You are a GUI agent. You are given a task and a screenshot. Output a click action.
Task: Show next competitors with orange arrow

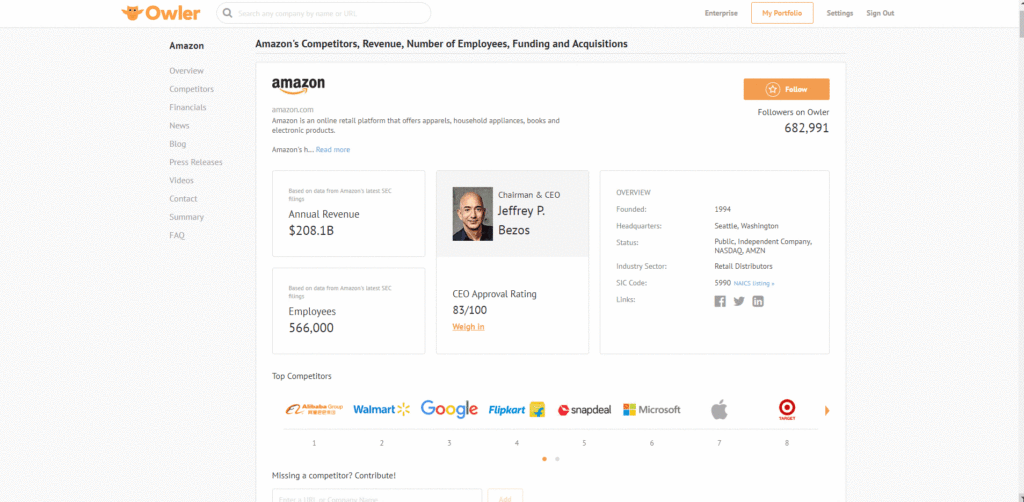click(827, 411)
